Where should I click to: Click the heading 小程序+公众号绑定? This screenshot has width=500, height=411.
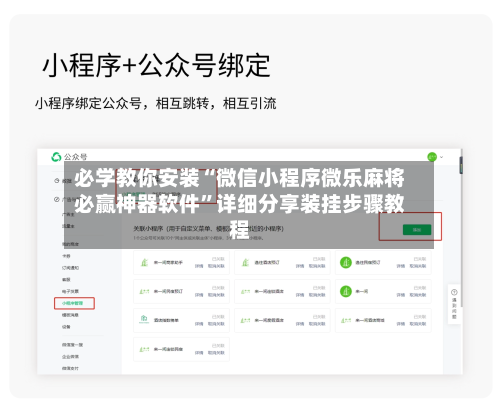pos(156,65)
